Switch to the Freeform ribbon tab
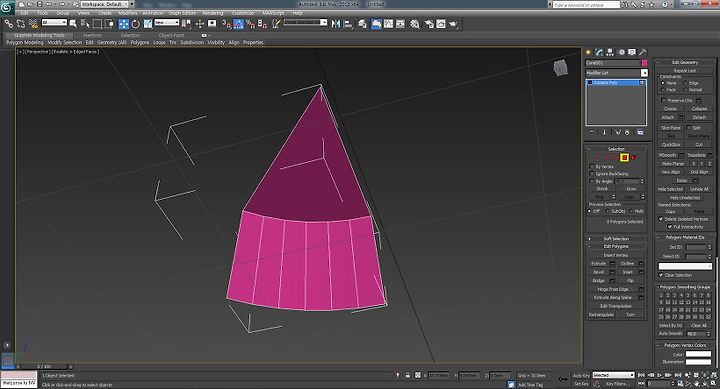 click(x=92, y=35)
